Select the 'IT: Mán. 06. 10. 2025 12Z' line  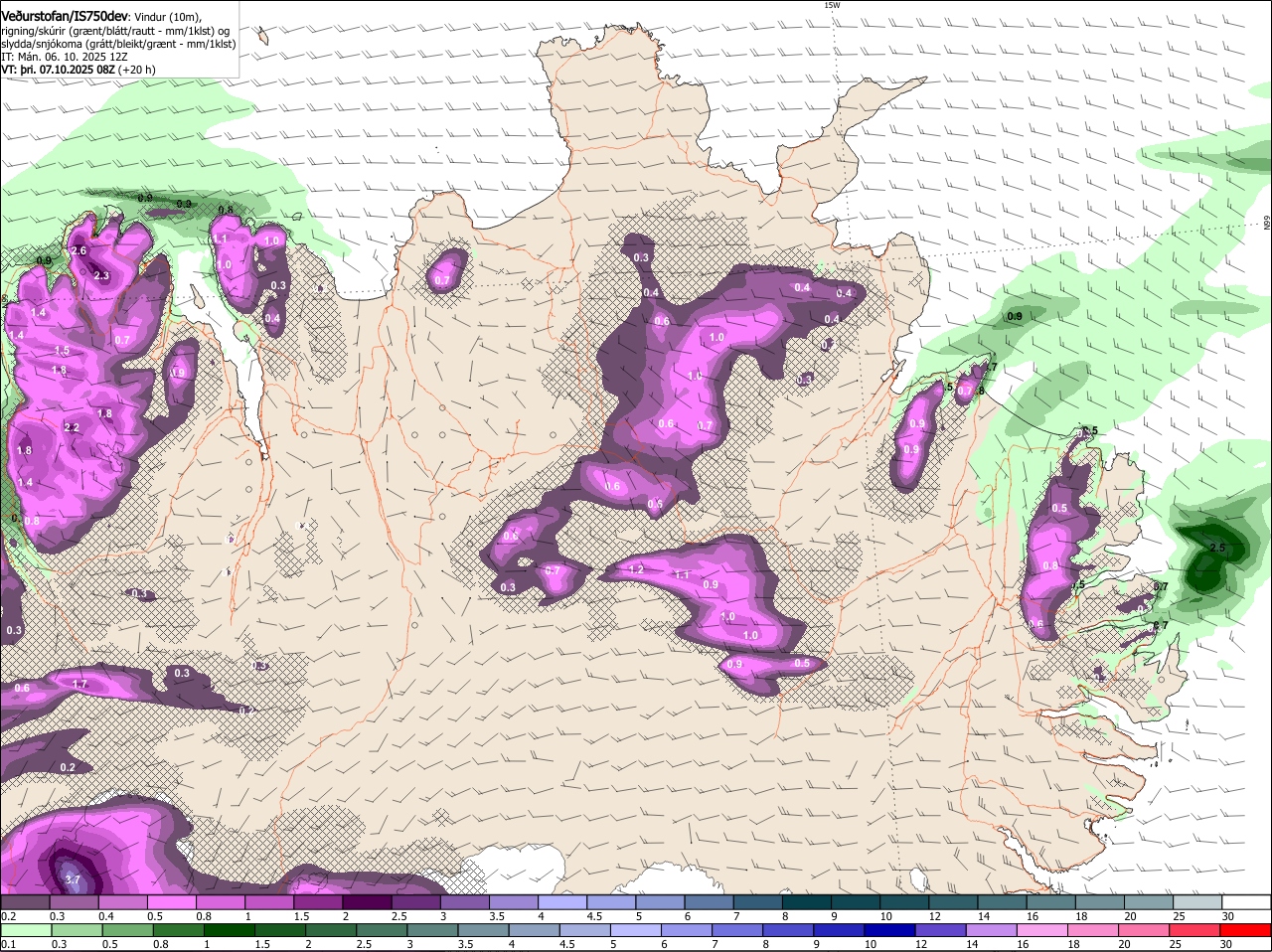[x=64, y=57]
